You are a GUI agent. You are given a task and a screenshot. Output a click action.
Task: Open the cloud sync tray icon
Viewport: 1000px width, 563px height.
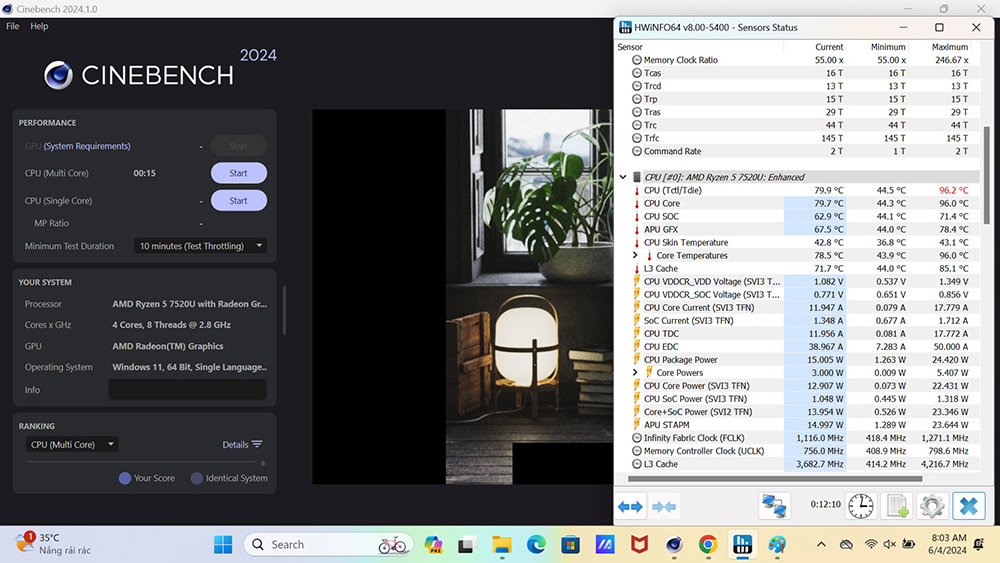(x=846, y=544)
